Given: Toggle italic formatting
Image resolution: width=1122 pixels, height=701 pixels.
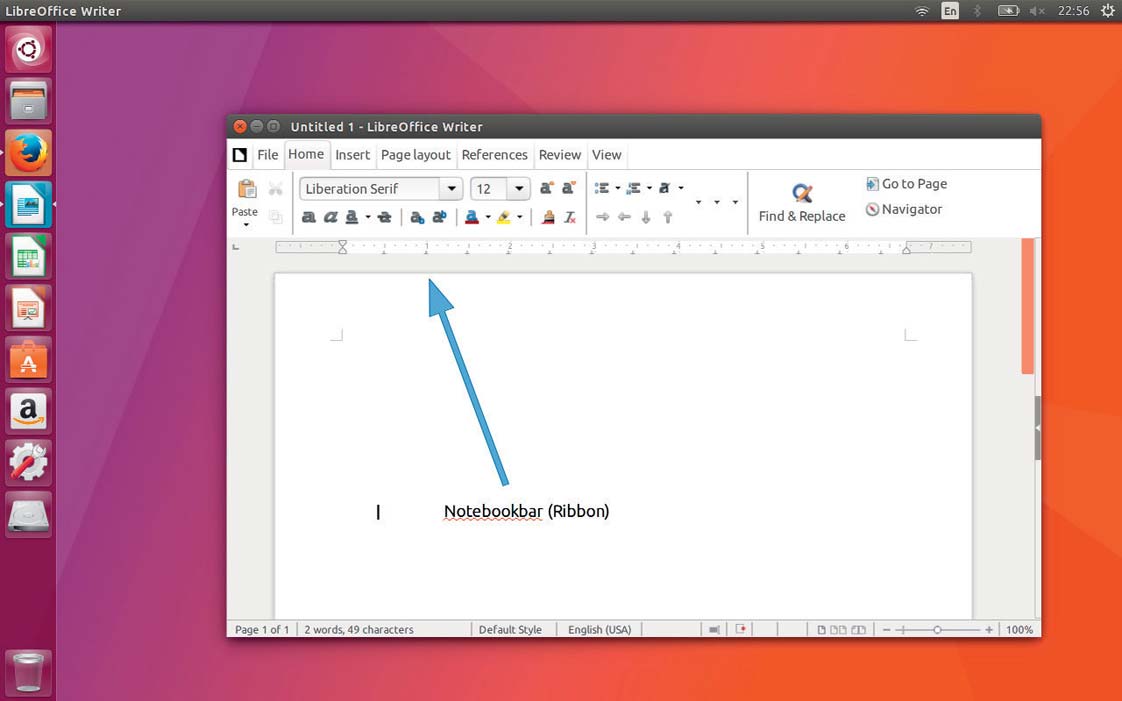Looking at the screenshot, I should pyautogui.click(x=330, y=217).
